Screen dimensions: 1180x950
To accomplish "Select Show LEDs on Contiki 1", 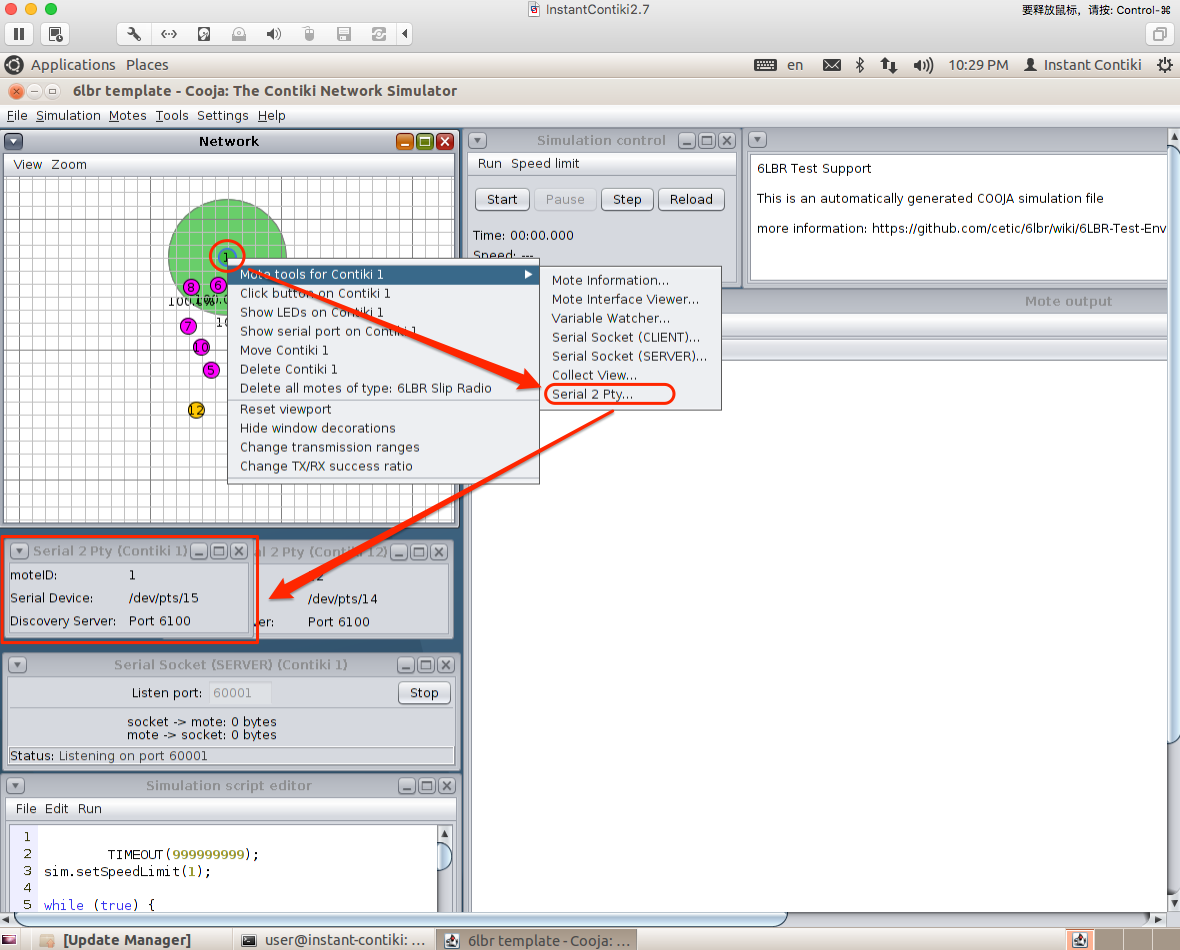I will point(311,312).
